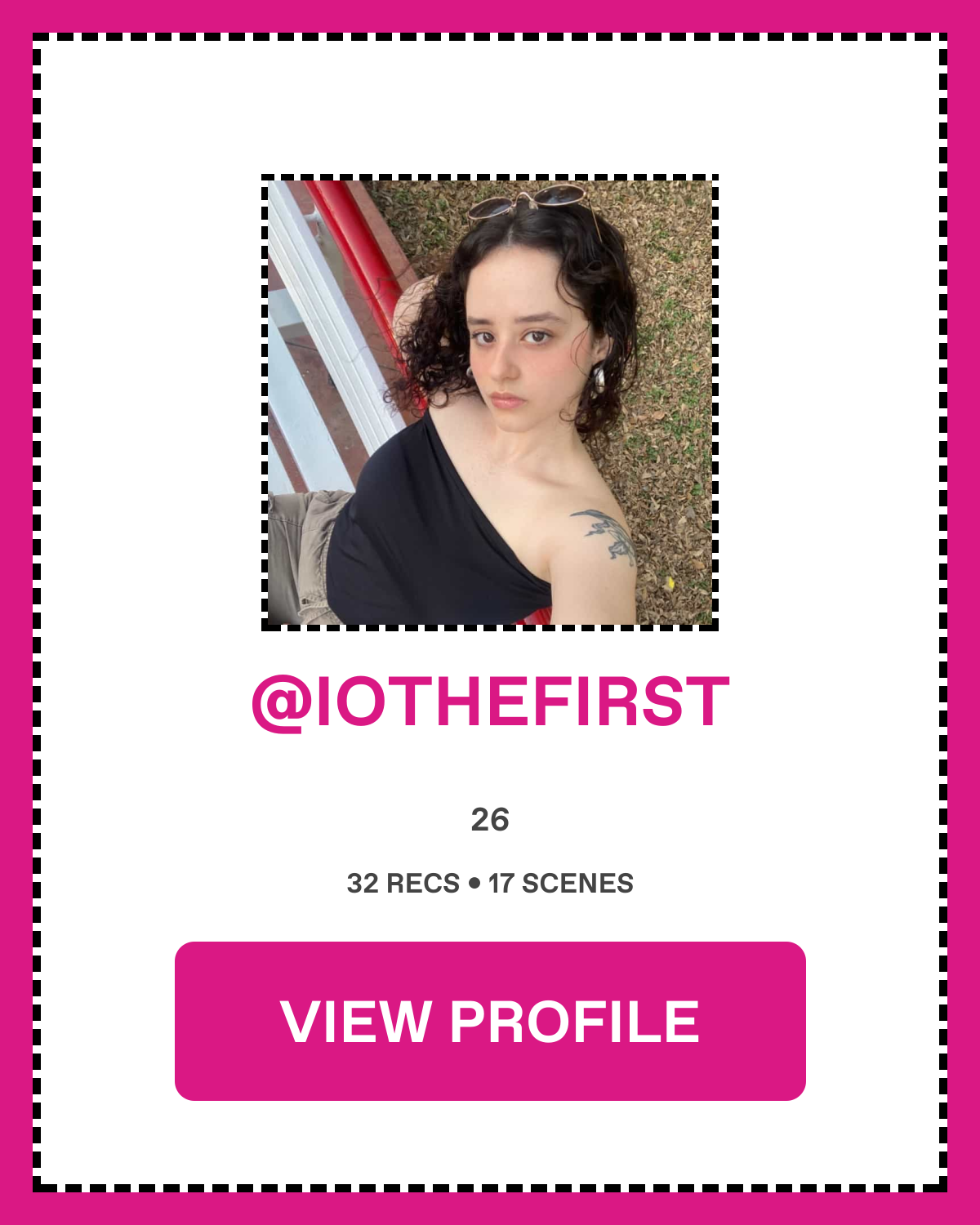Select the @IOTHEFIRST username
This screenshot has height=1225, width=980.
tap(490, 702)
